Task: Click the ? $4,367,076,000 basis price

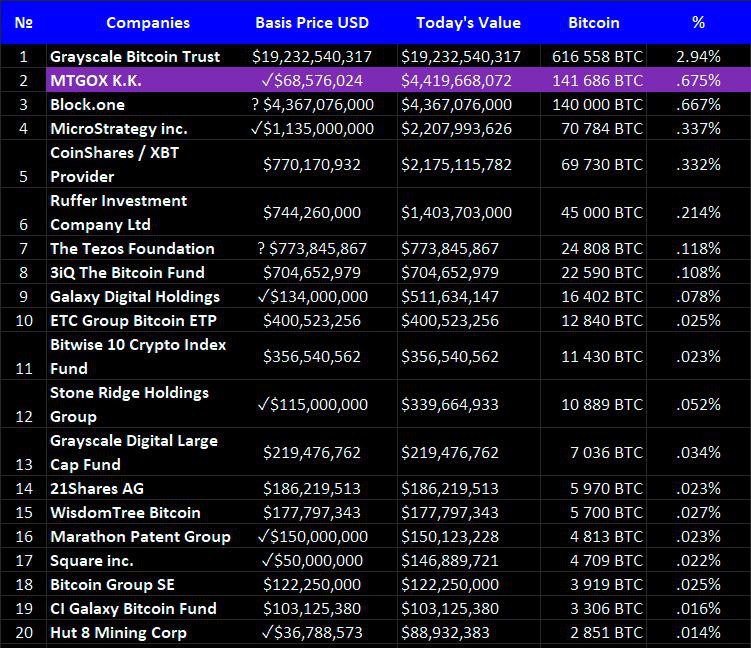Action: 312,104
